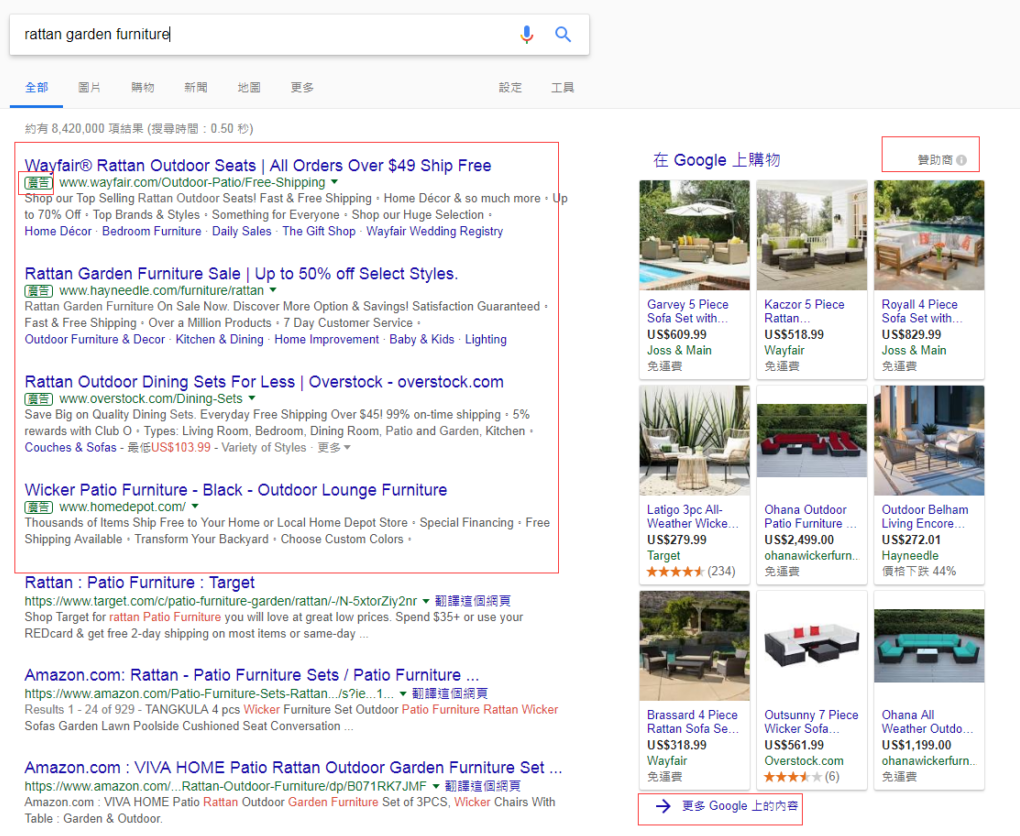Translate the Amazon Patio Furniture Sets page link
The height and width of the screenshot is (836, 1020).
450,694
